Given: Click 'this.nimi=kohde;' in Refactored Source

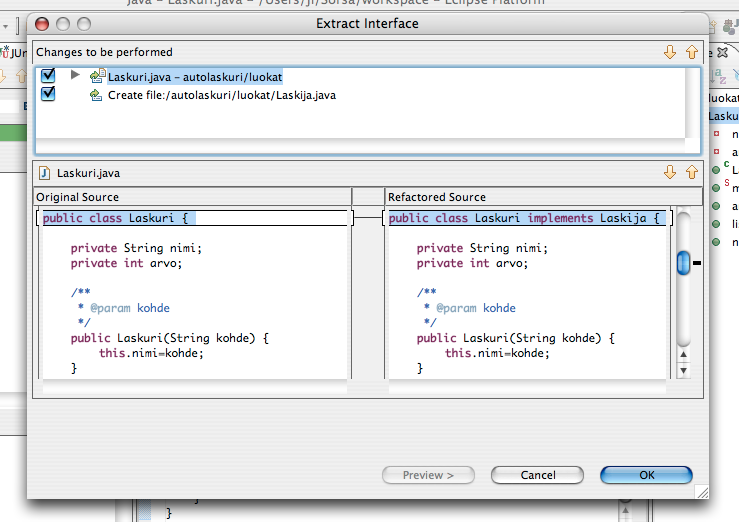Looking at the screenshot, I should click(x=497, y=353).
